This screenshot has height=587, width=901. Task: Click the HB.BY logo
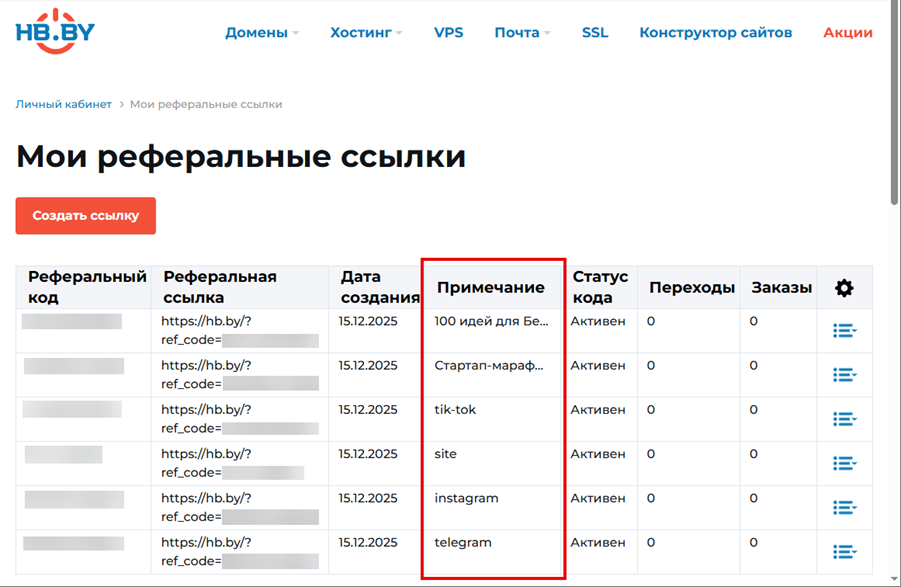[x=55, y=30]
